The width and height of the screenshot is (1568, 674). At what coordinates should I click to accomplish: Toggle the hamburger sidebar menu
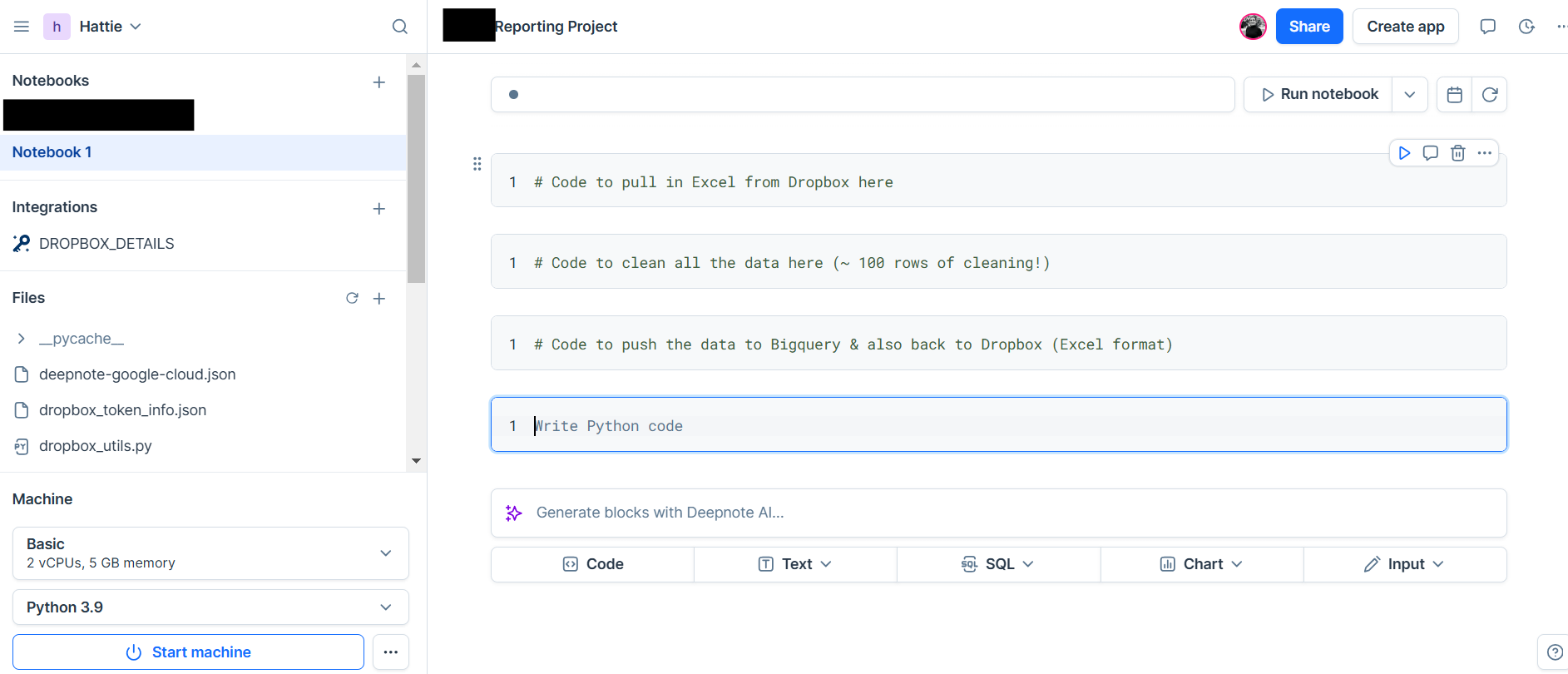(x=22, y=27)
